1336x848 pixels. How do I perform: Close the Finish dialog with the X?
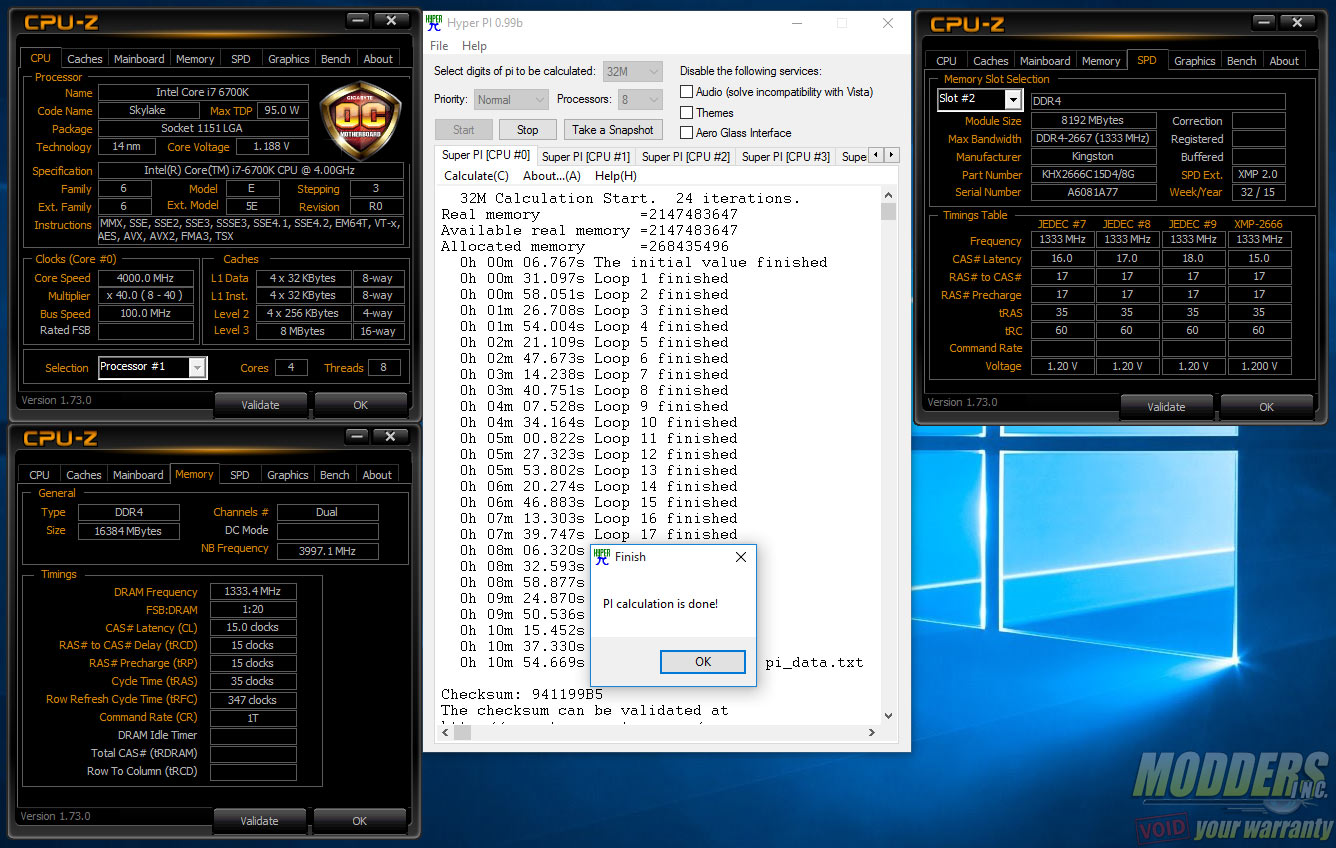coord(741,557)
